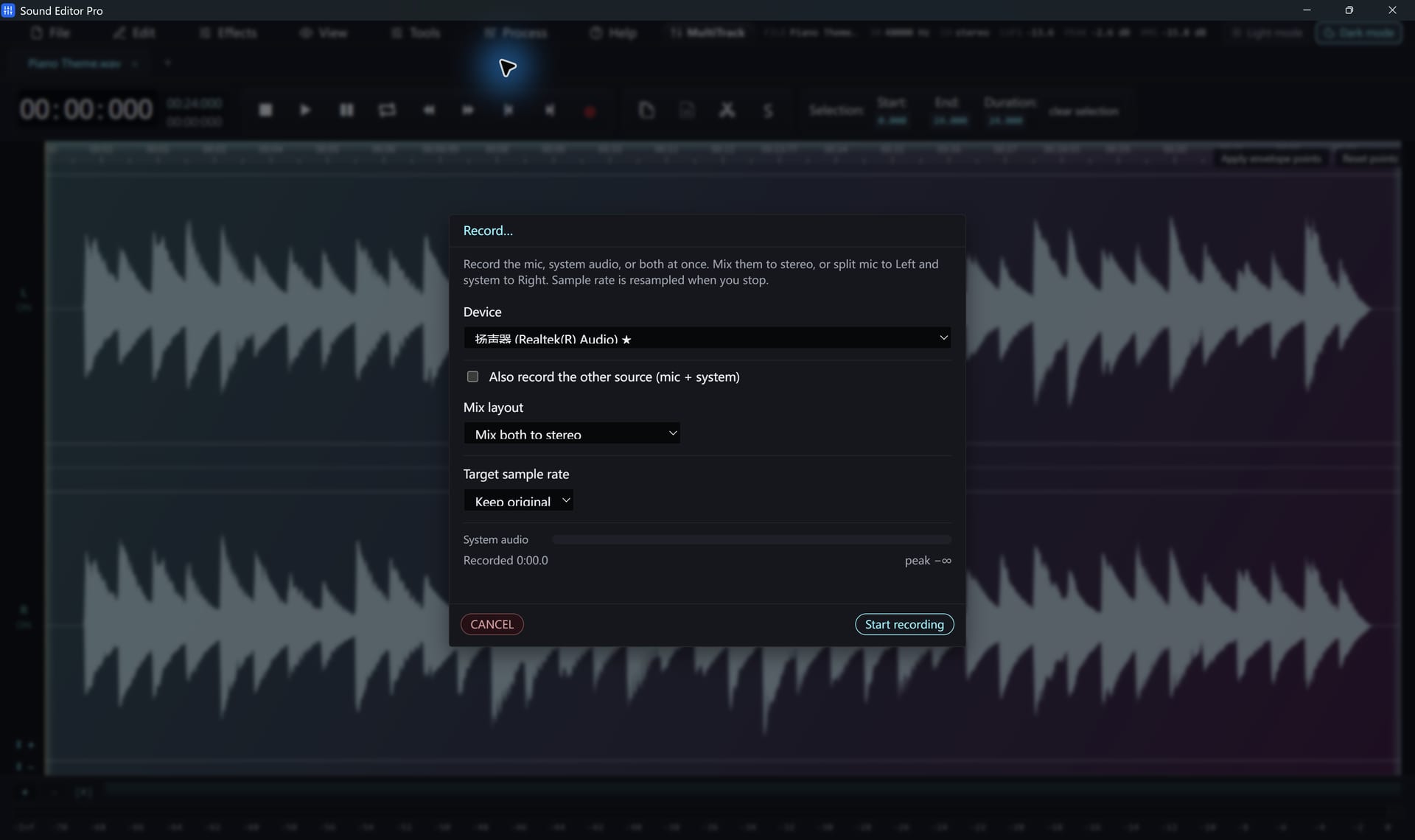The height and width of the screenshot is (840, 1415).
Task: Click the Rewind icon in the transport bar
Action: coord(429,110)
